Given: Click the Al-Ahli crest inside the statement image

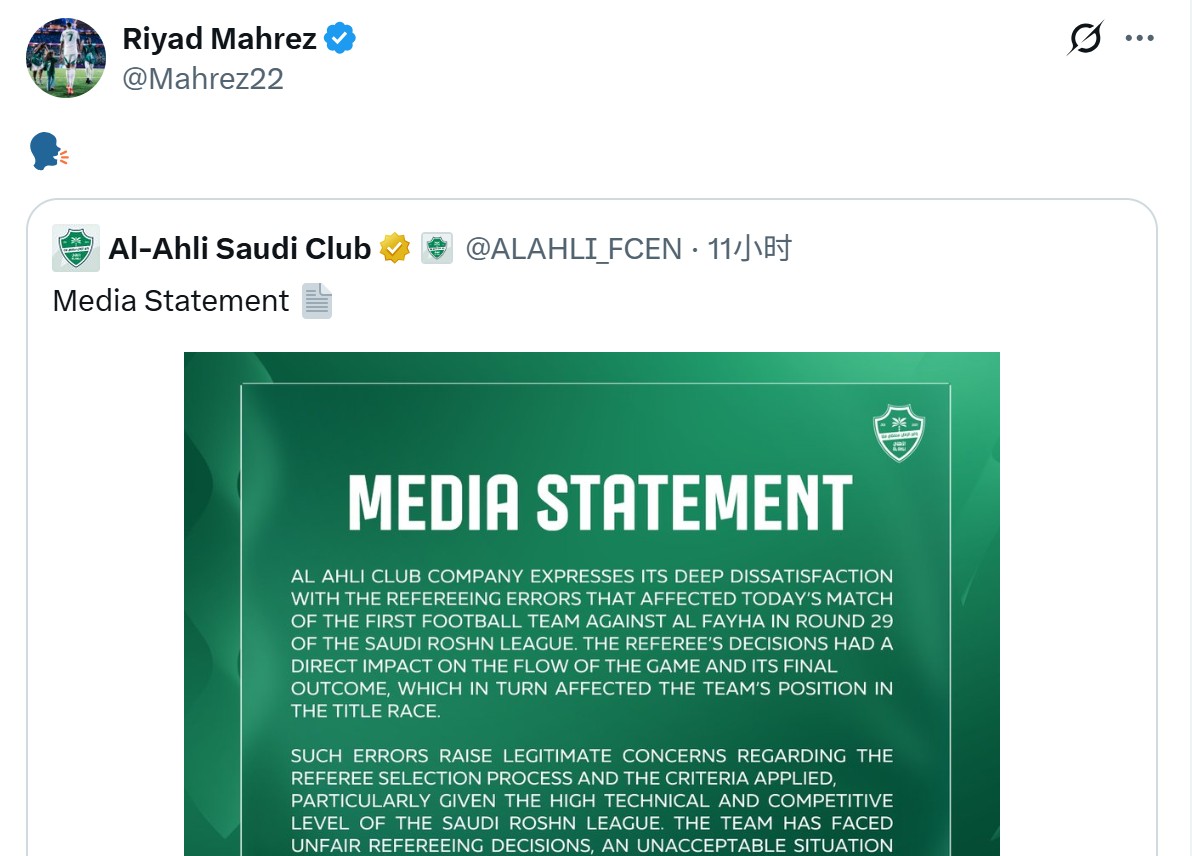Looking at the screenshot, I should click(898, 433).
